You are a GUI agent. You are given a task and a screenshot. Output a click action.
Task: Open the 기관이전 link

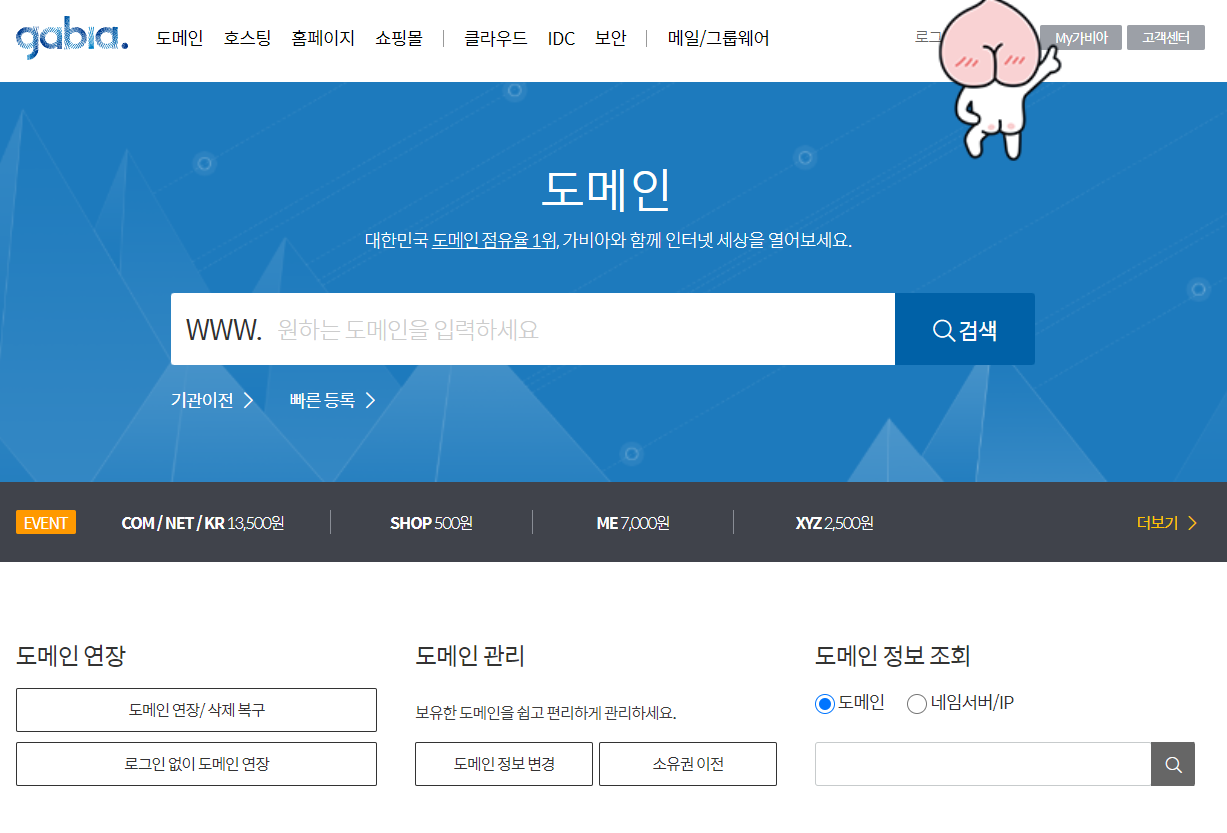pos(212,400)
